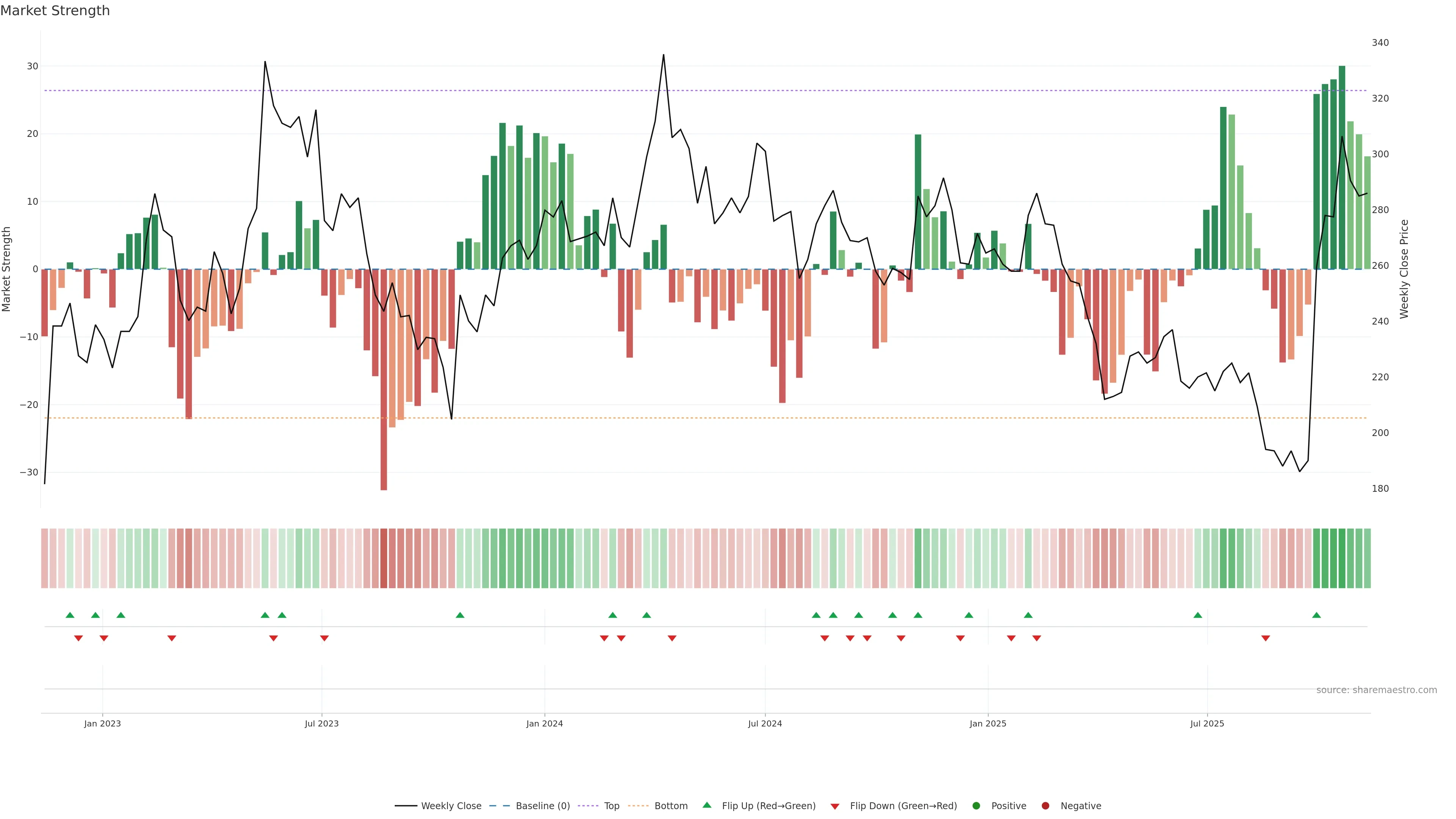The image size is (1456, 819).
Task: Click the Flip Down red triangle legend icon
Action: coord(835,806)
